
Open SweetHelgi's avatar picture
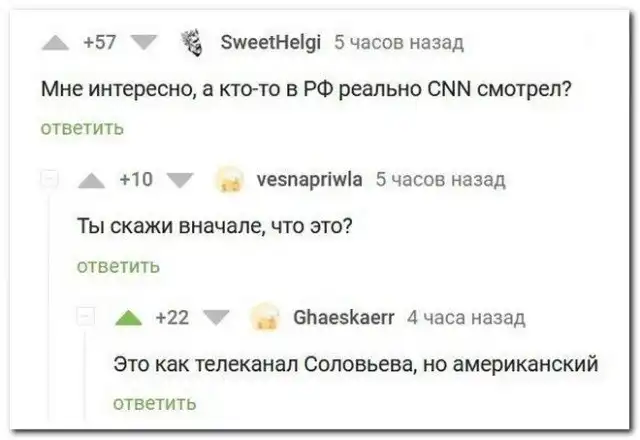pyautogui.click(x=187, y=43)
